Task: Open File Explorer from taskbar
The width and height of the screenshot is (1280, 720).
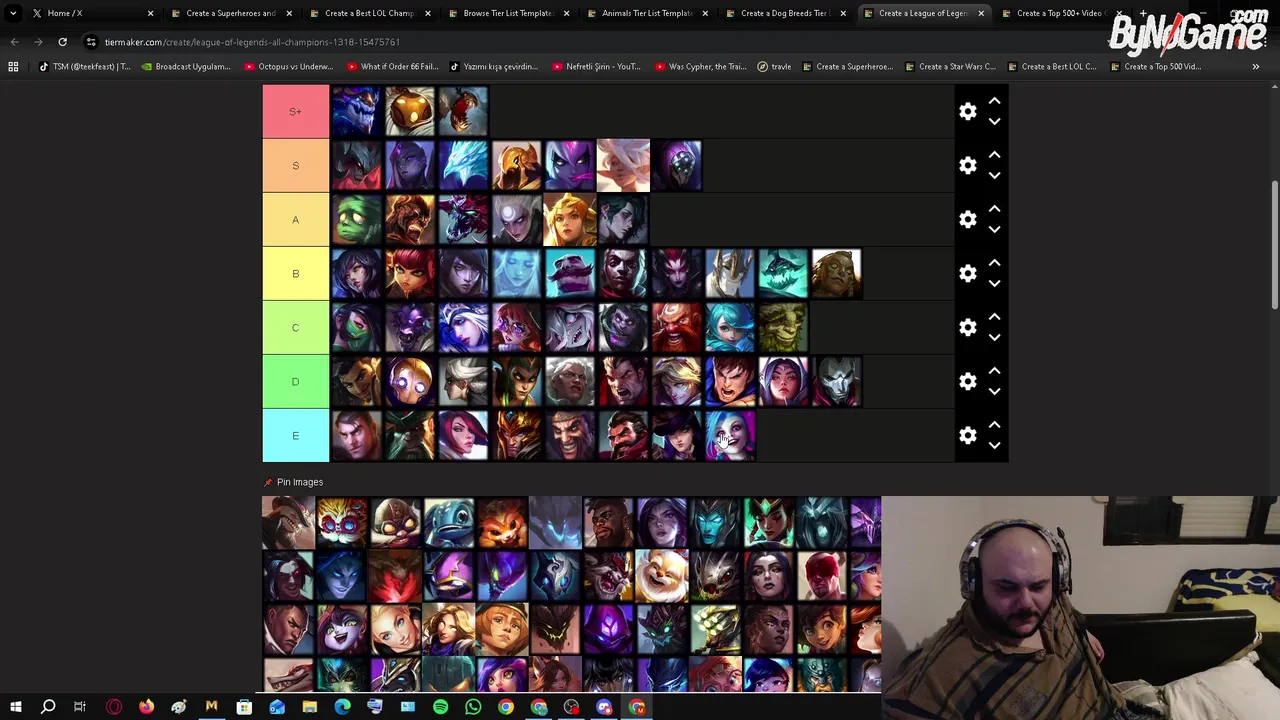Action: click(x=309, y=707)
